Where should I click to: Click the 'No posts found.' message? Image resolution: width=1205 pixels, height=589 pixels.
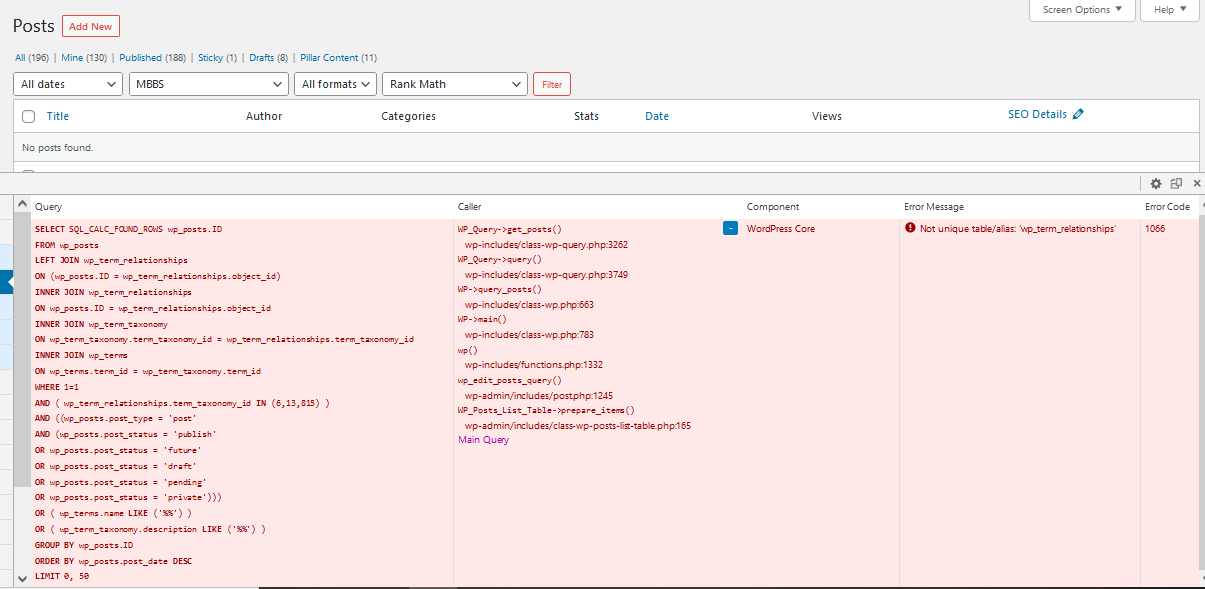point(57,148)
